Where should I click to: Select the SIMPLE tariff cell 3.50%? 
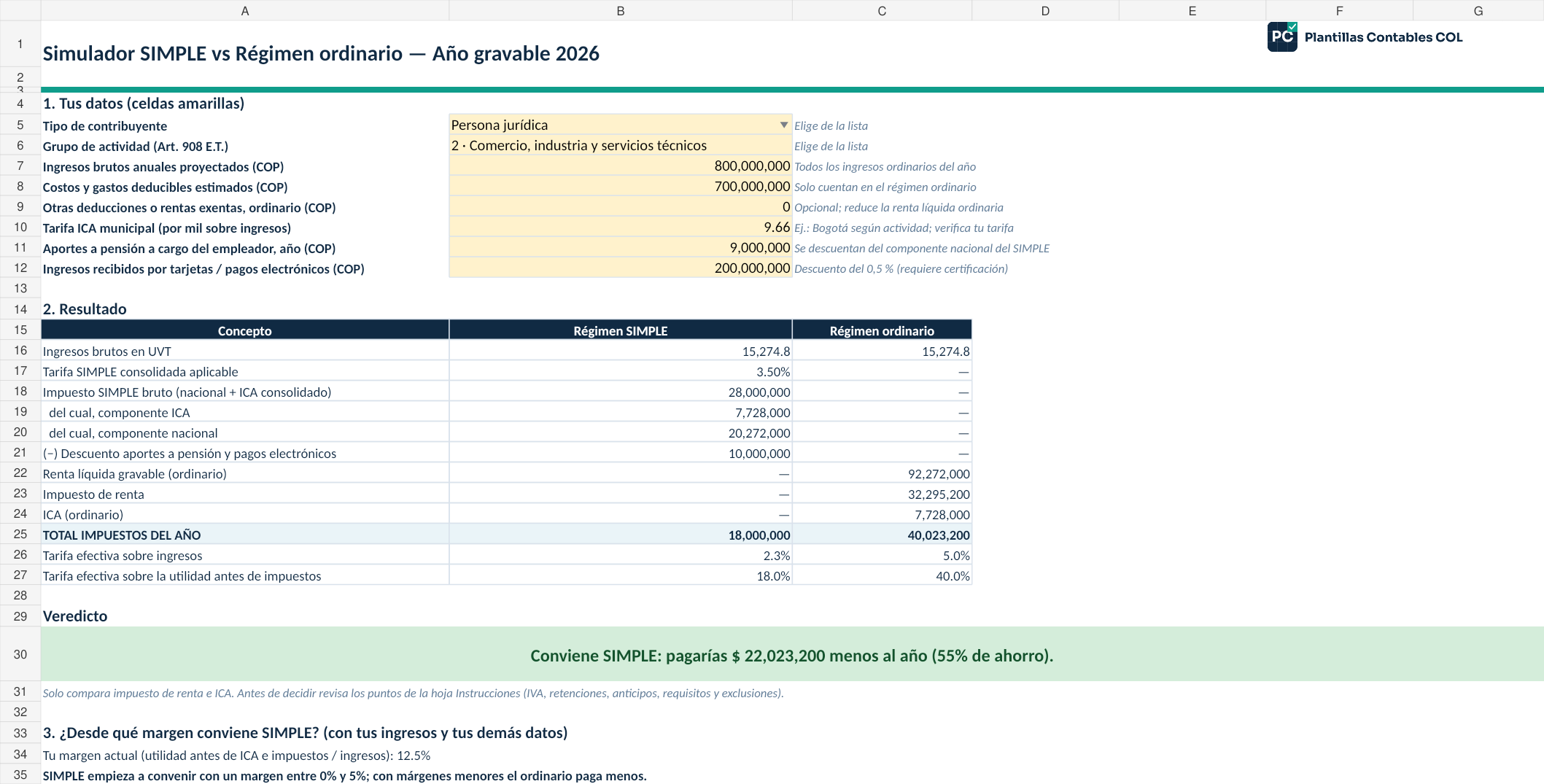click(x=621, y=371)
